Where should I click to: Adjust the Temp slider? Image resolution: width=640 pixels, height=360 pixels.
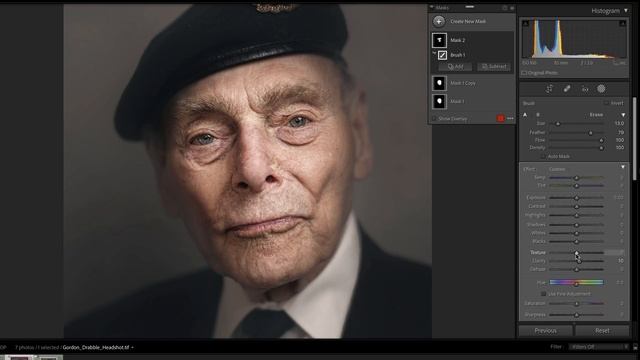click(x=576, y=178)
